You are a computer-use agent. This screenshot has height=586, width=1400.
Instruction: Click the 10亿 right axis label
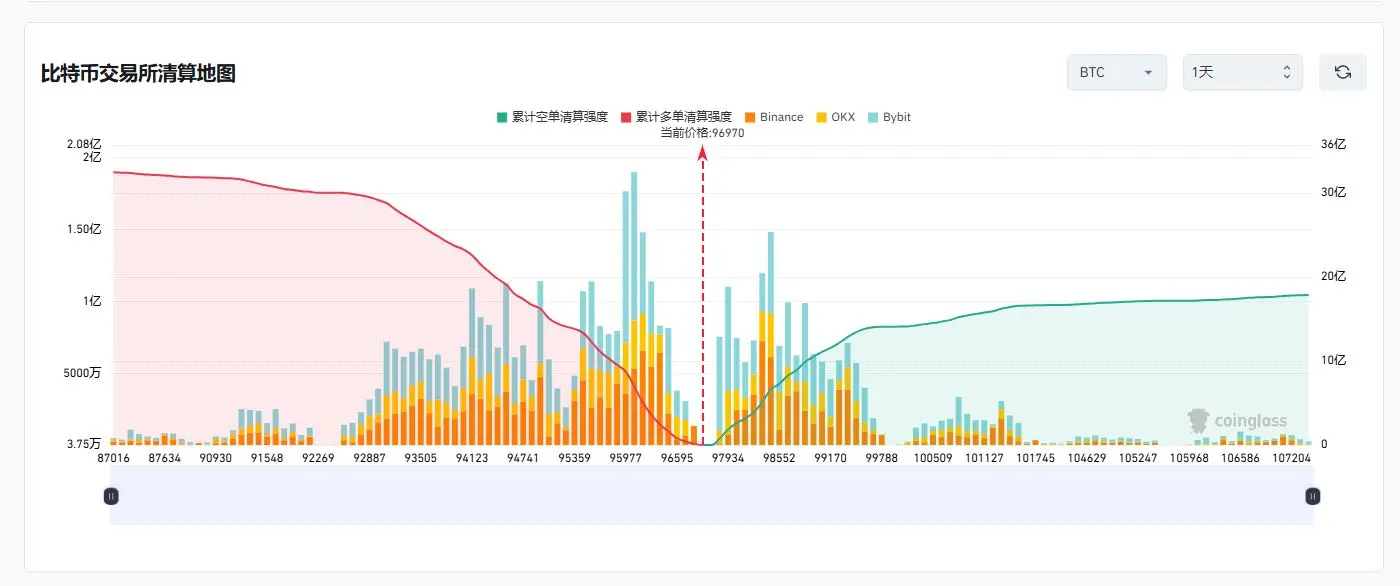pyautogui.click(x=1334, y=360)
